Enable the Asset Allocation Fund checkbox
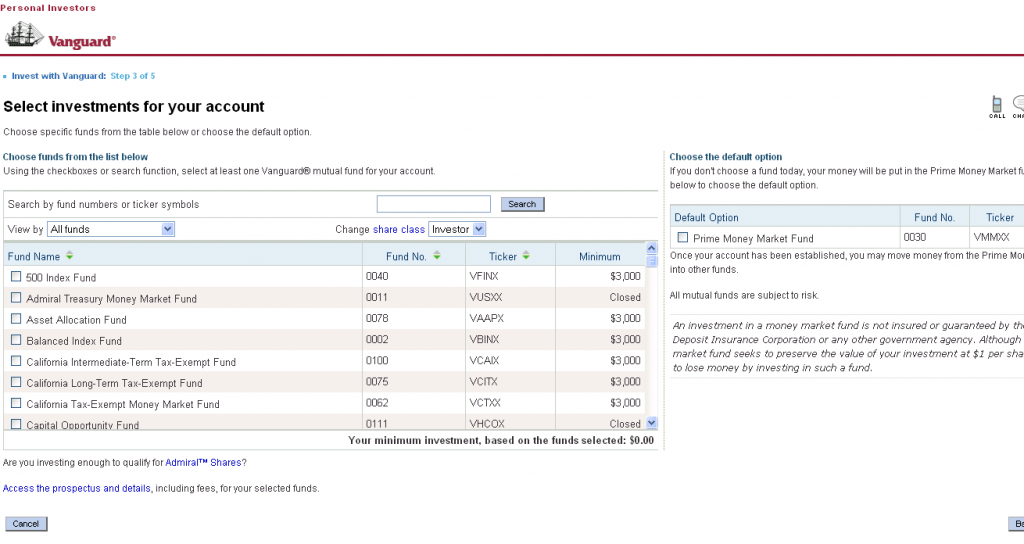 click(16, 319)
